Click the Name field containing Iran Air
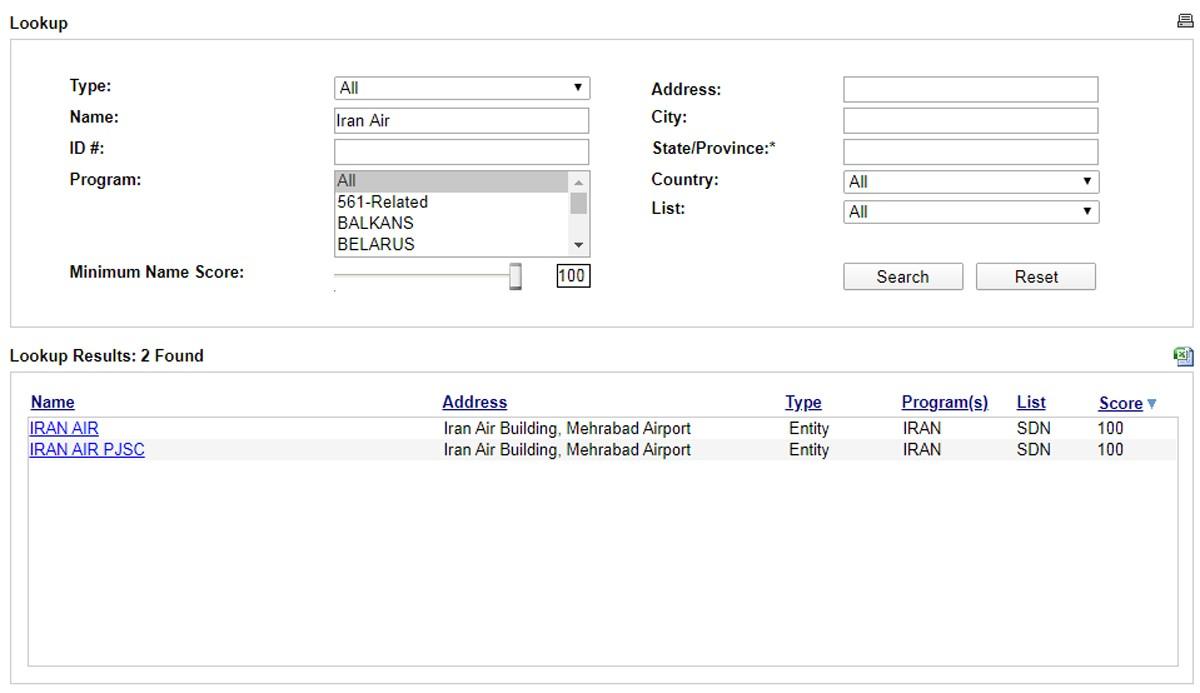Image resolution: width=1200 pixels, height=693 pixels. (x=462, y=121)
